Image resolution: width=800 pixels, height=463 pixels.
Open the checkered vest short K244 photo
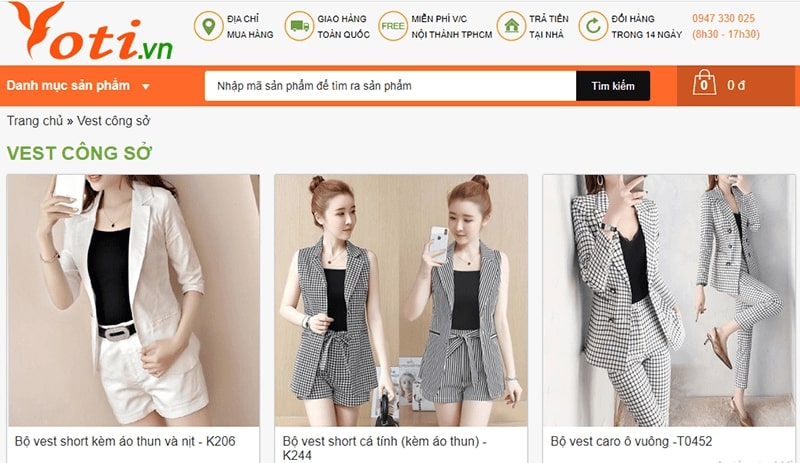pos(401,300)
